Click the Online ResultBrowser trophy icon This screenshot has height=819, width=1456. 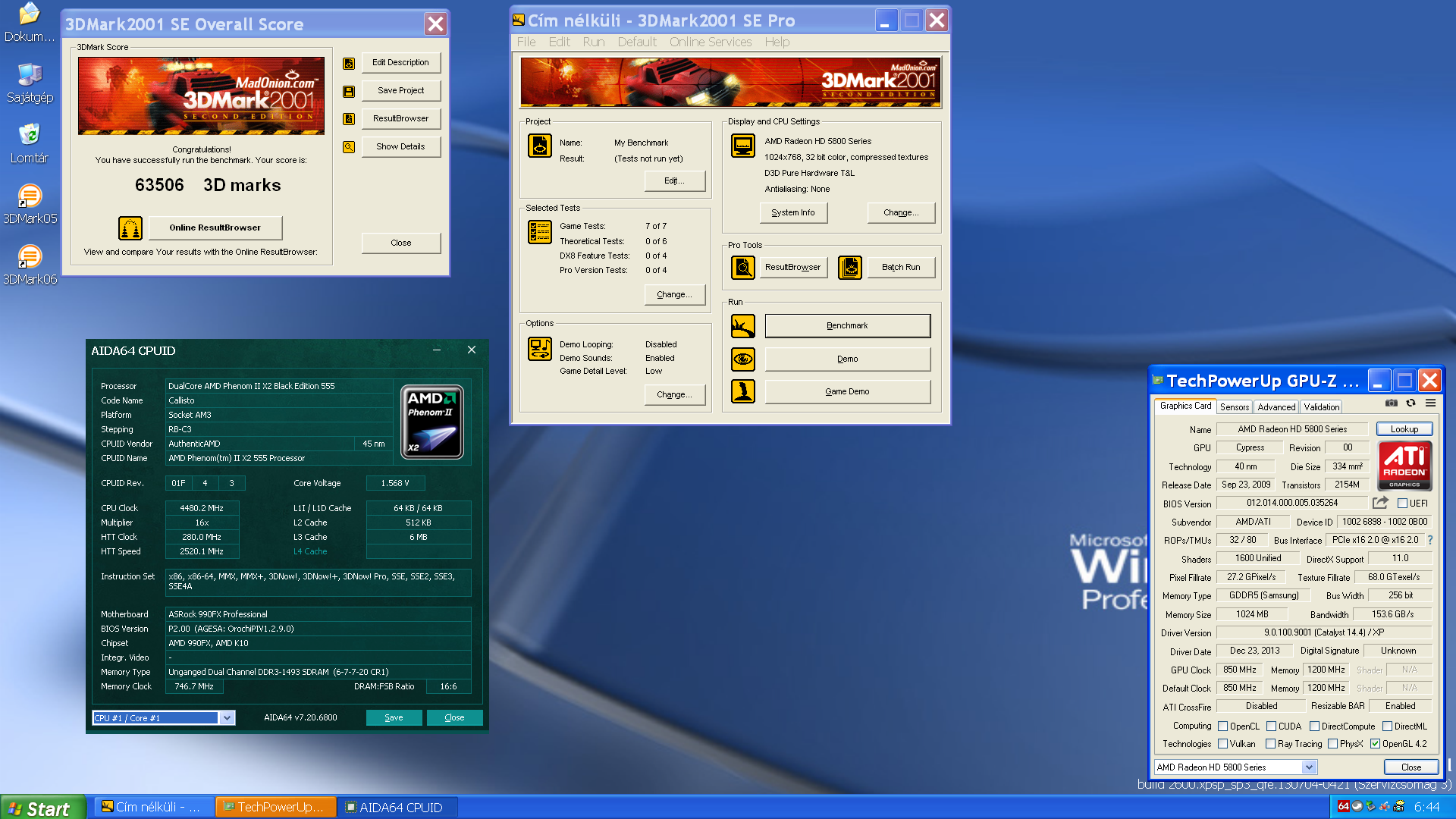[130, 227]
